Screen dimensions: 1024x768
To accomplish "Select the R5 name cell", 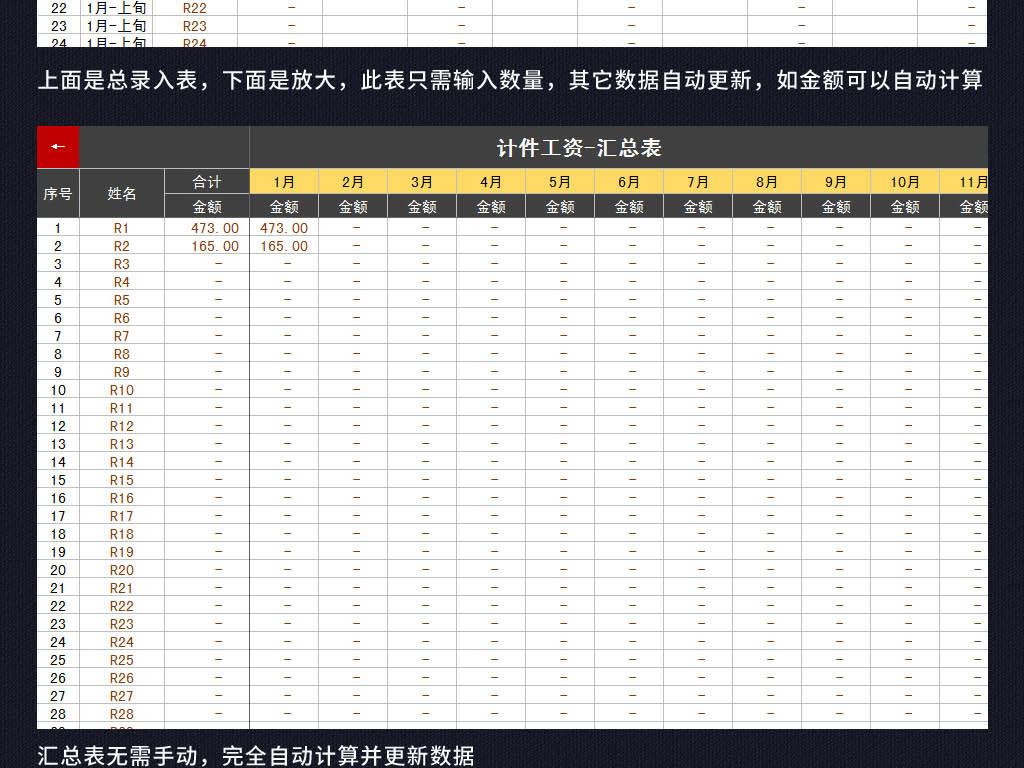I will click(121, 300).
